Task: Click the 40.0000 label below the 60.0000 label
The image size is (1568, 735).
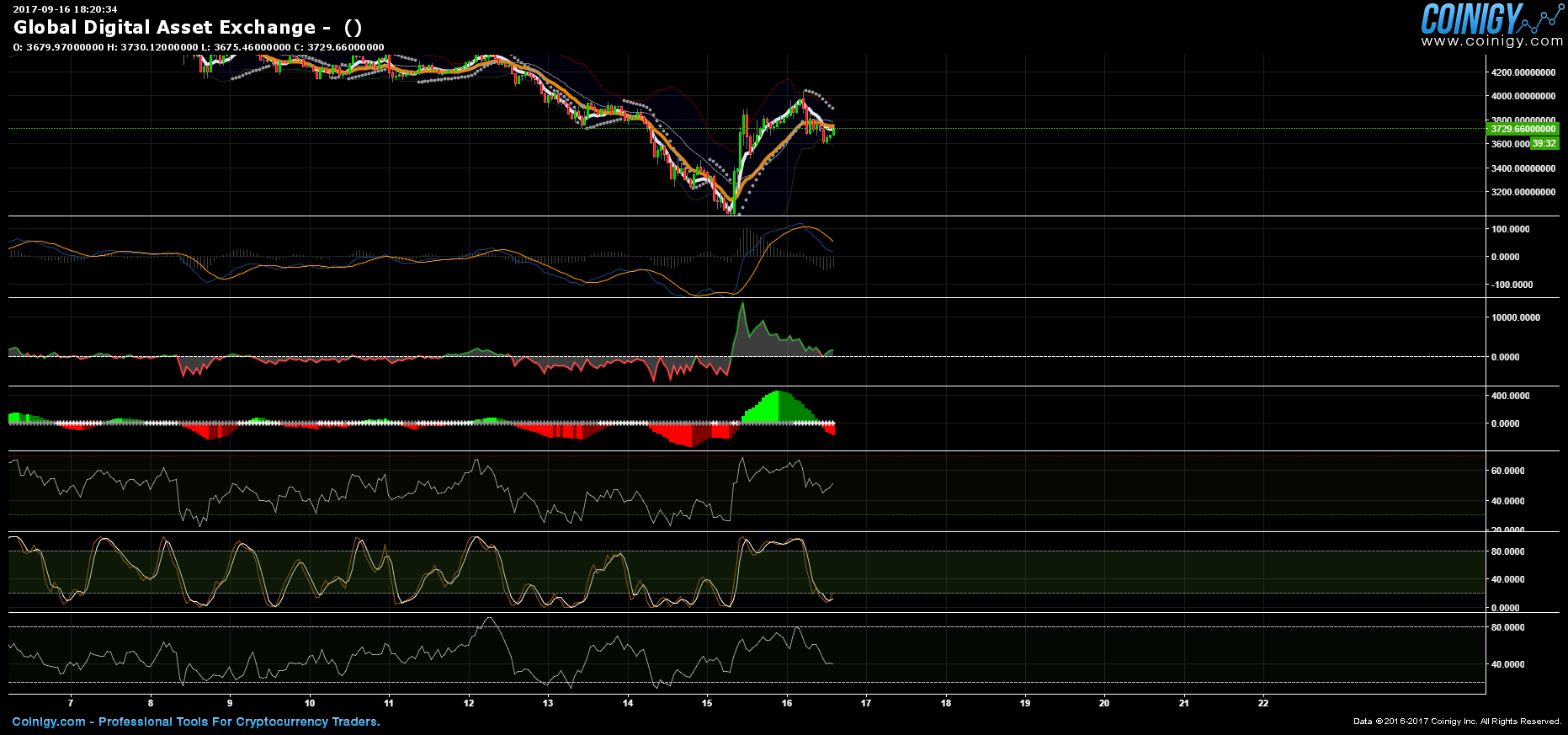Action: coord(1508,501)
